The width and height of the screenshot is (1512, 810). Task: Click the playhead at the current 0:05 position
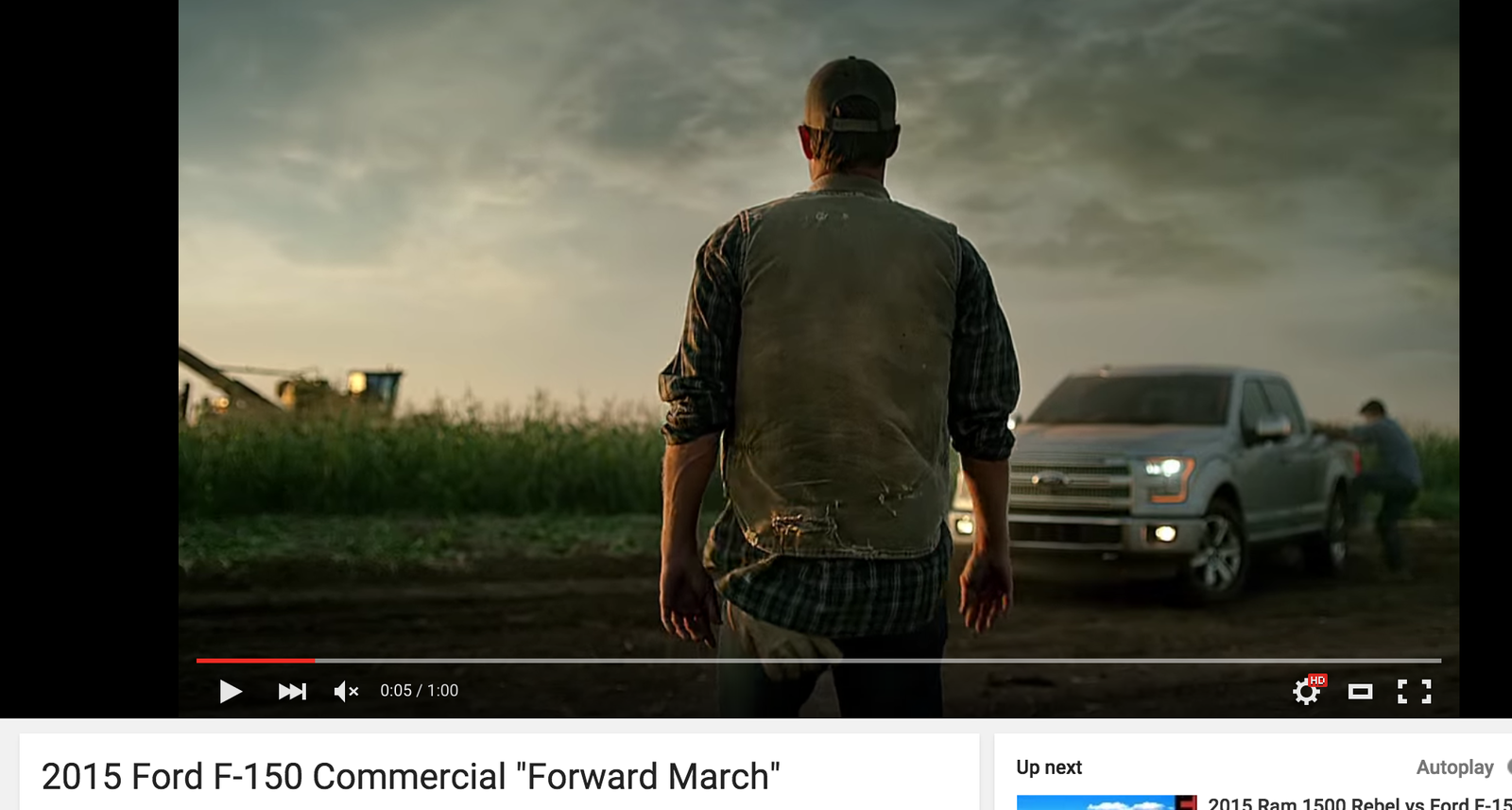(x=315, y=660)
